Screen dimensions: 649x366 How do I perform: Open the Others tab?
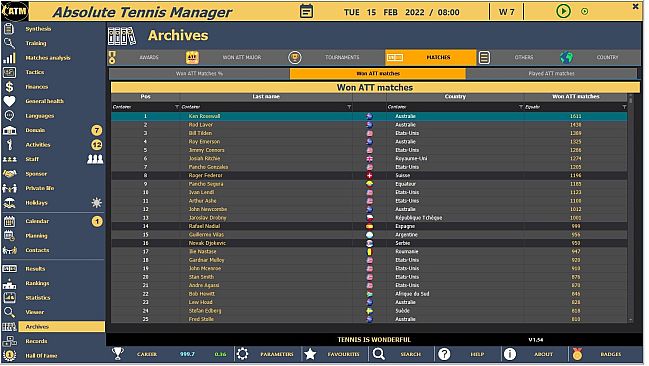coord(517,57)
